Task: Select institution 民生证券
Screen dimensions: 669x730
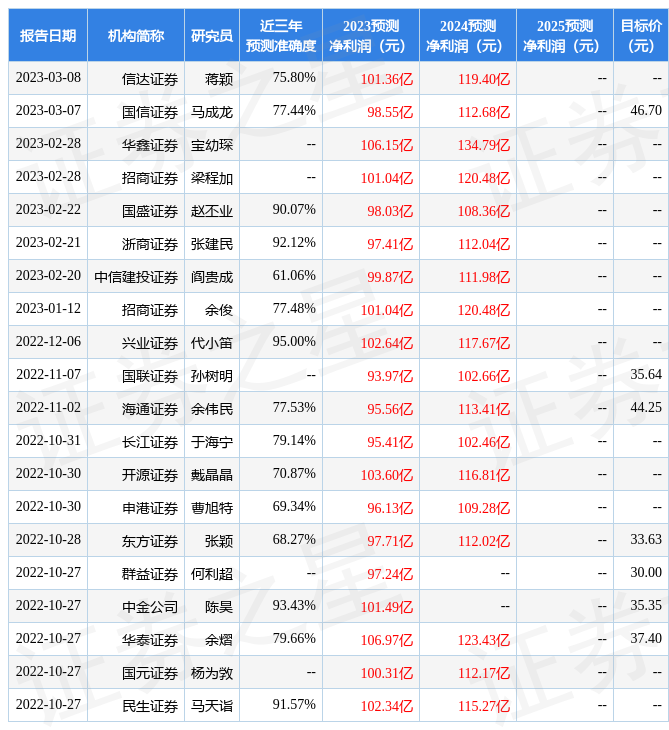Action: pyautogui.click(x=149, y=707)
